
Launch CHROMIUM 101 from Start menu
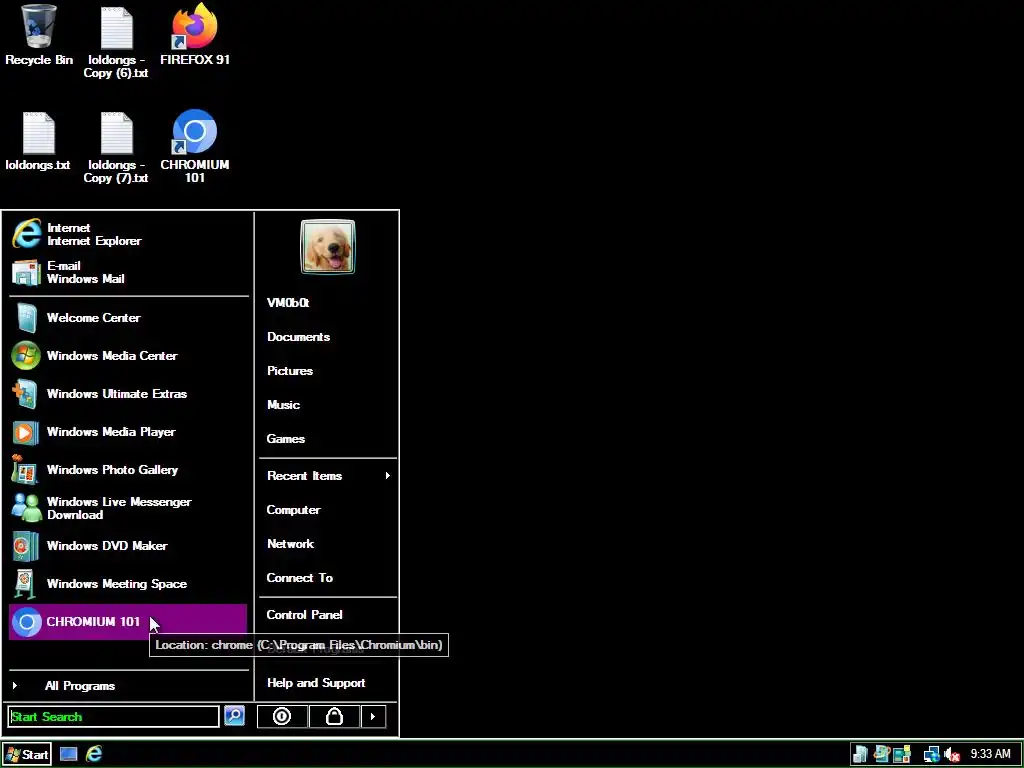point(129,622)
